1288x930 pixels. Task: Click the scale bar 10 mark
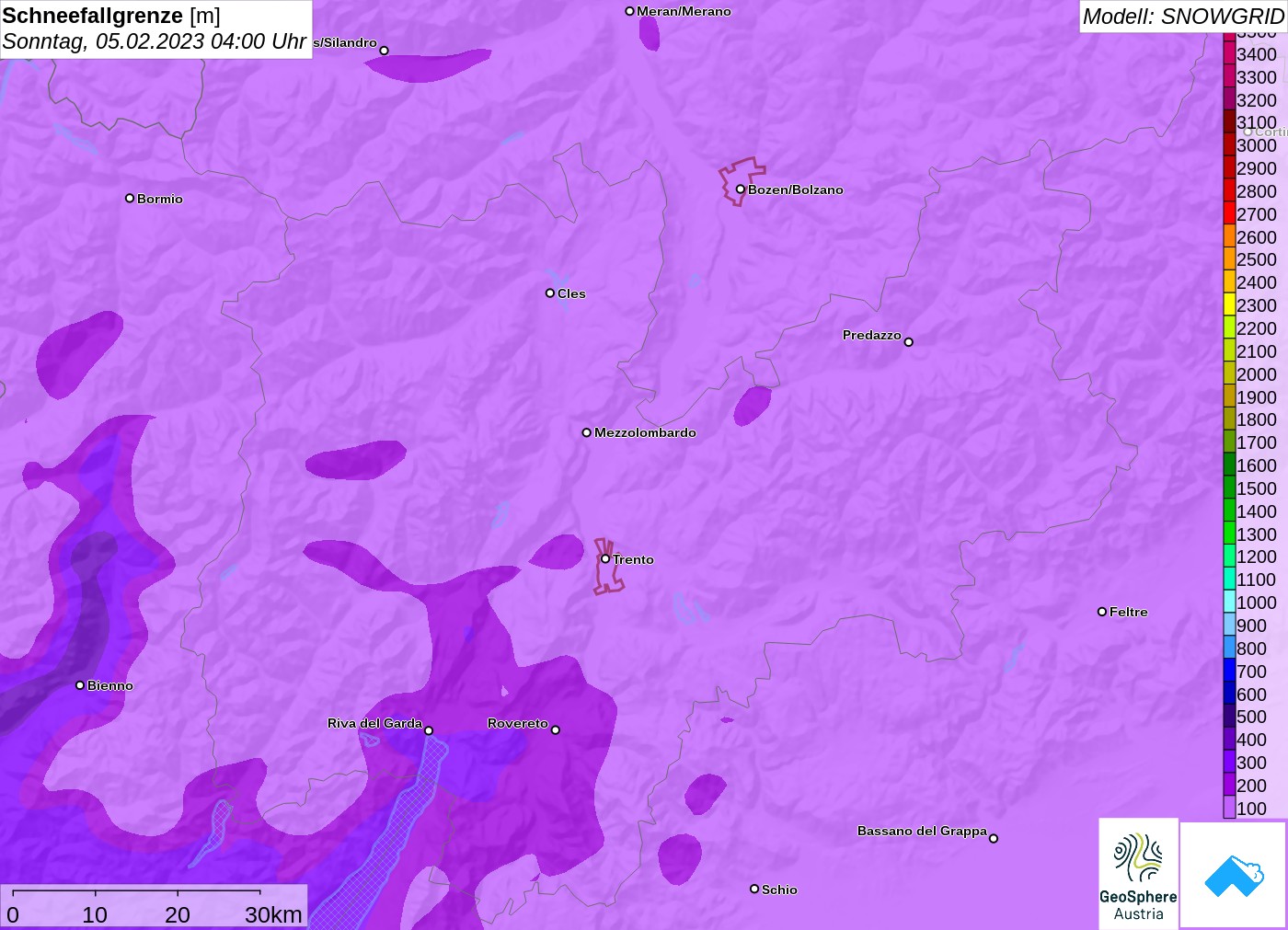[95, 914]
